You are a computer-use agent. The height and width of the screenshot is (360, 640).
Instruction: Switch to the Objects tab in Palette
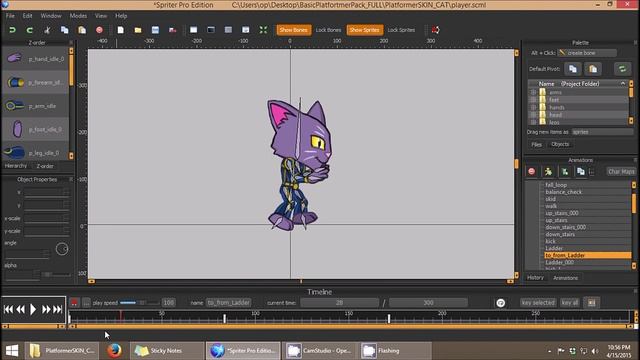[x=560, y=144]
